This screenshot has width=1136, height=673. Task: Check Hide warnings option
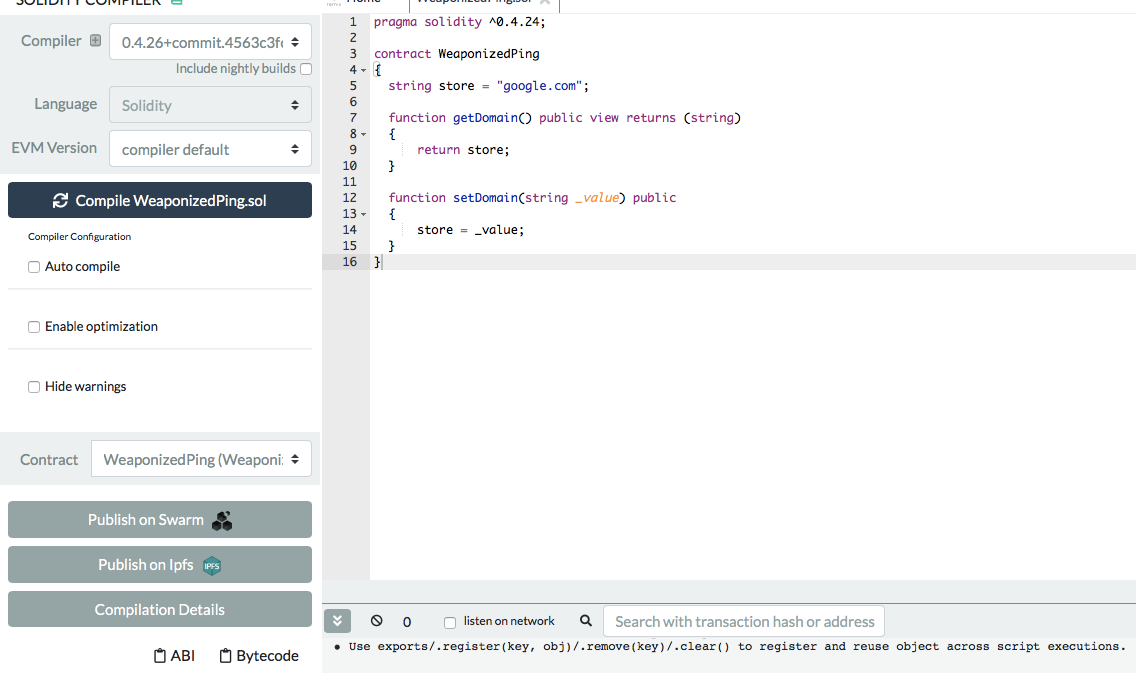click(x=33, y=387)
